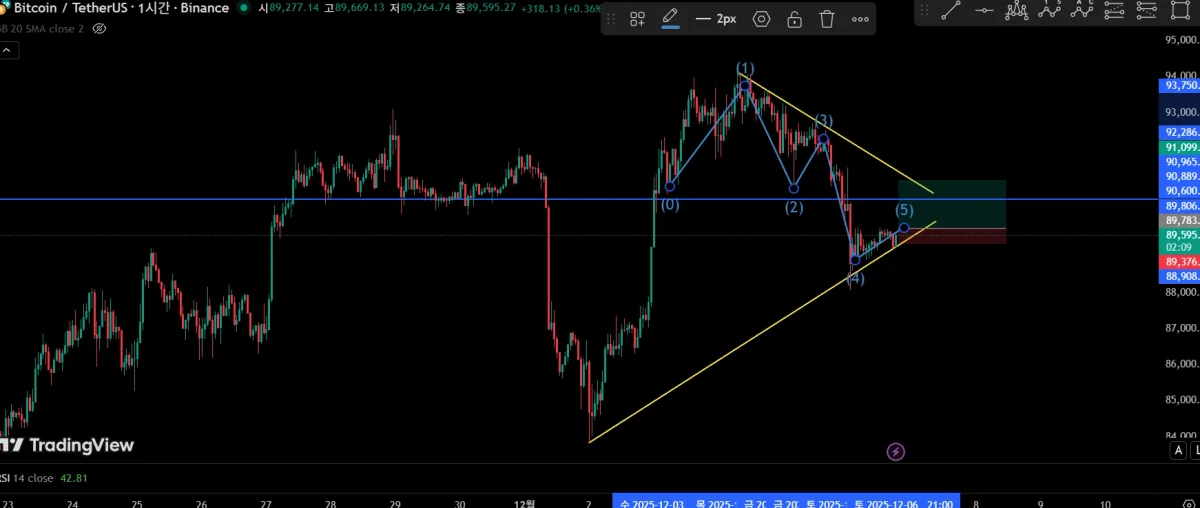This screenshot has height=508, width=1200.
Task: Click the 12월 month label on time axis
Action: coord(524,505)
